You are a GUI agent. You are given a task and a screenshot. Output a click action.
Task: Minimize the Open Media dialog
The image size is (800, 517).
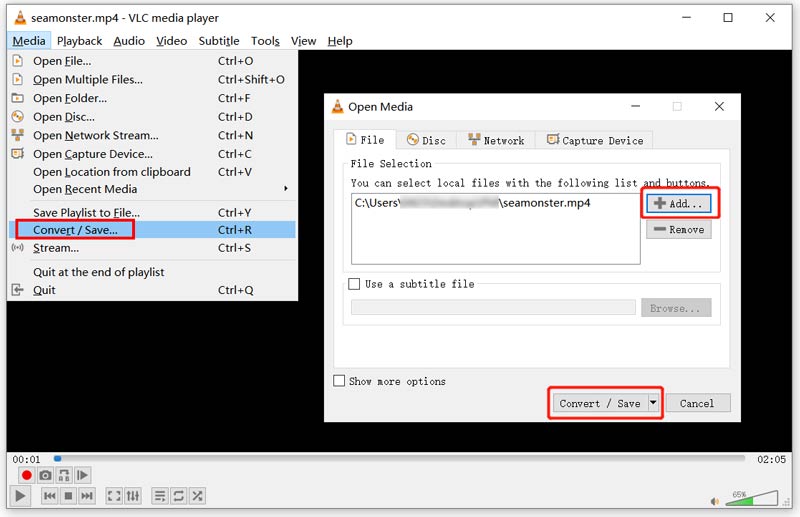coord(636,107)
